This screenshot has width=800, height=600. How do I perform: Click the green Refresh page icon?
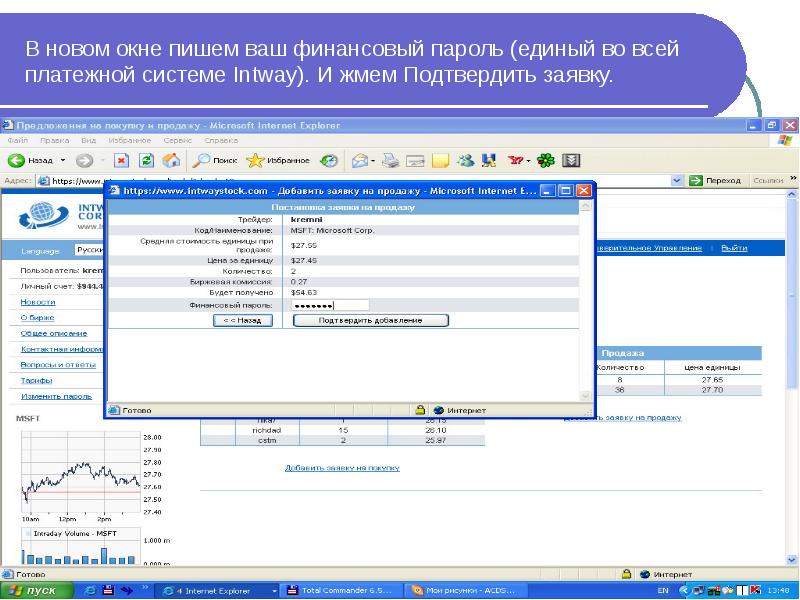146,160
